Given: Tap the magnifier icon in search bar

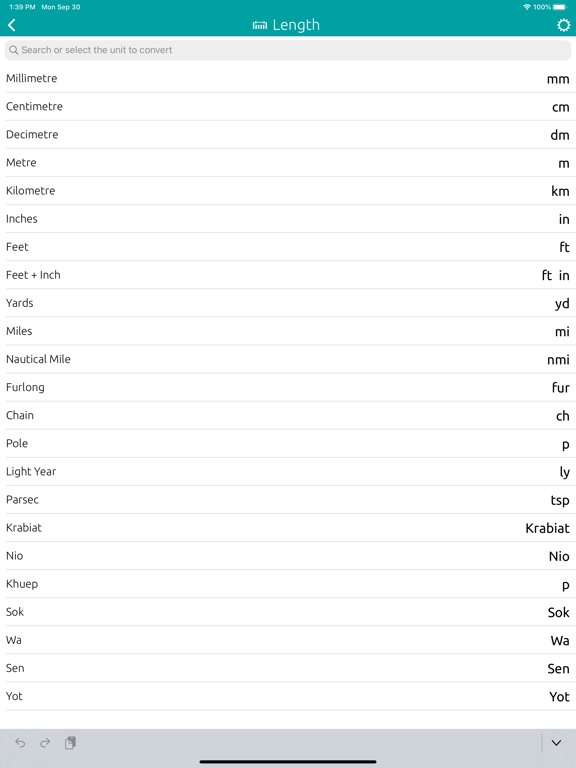Looking at the screenshot, I should click(14, 50).
